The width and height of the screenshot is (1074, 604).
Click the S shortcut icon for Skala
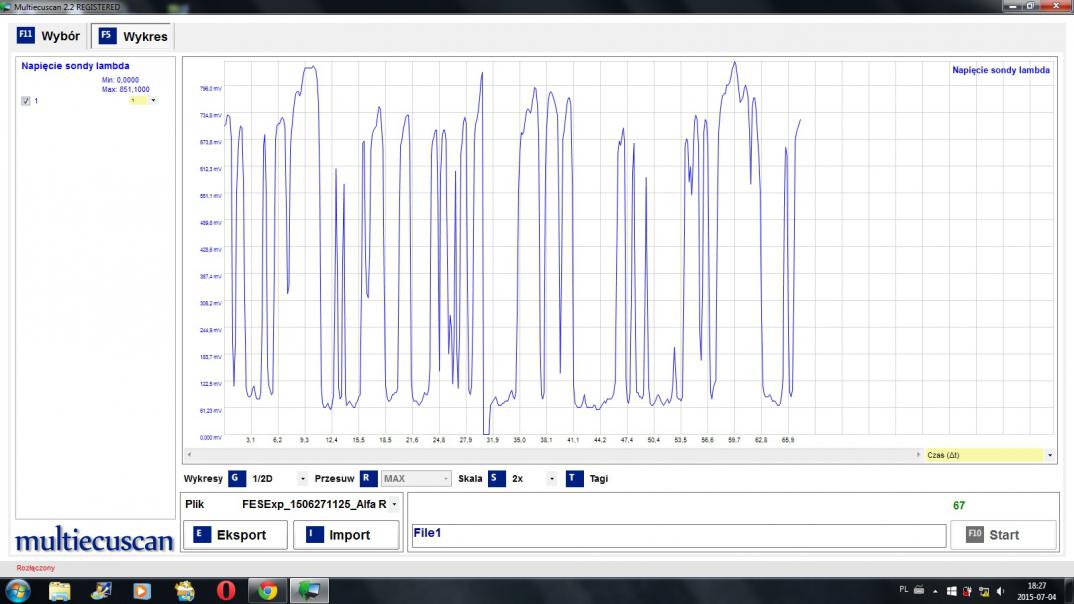(496, 479)
